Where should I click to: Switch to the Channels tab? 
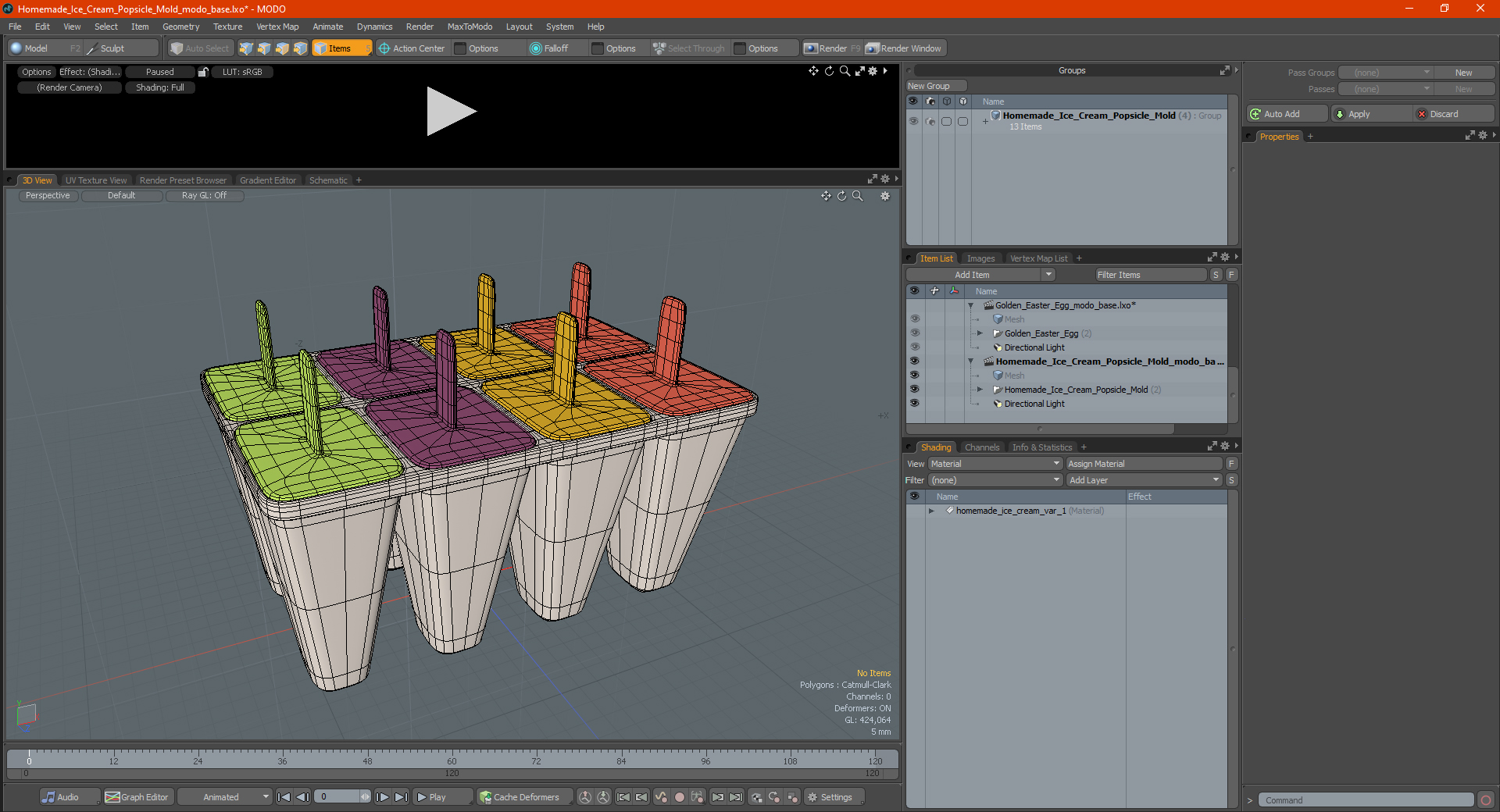982,447
